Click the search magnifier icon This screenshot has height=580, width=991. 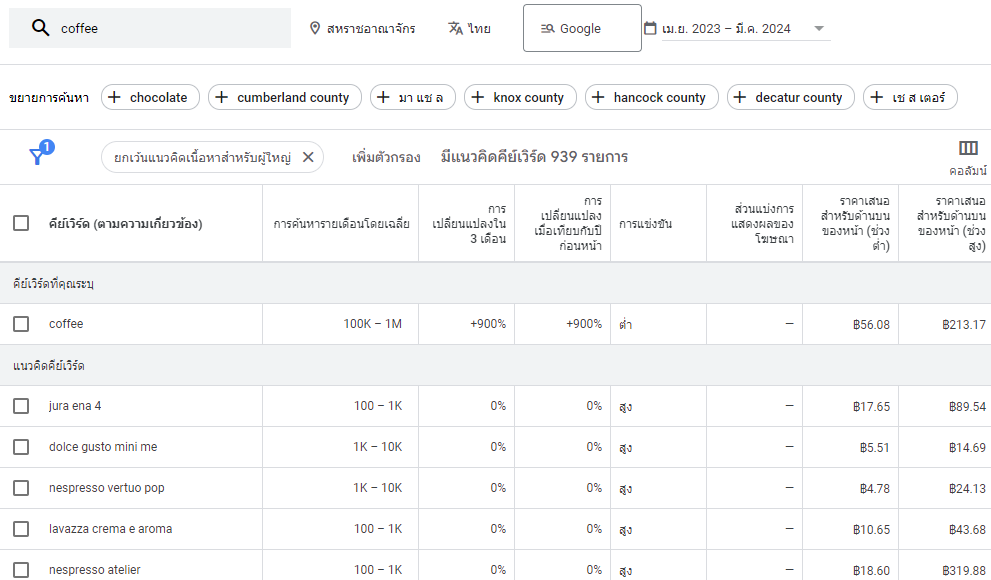[x=40, y=28]
